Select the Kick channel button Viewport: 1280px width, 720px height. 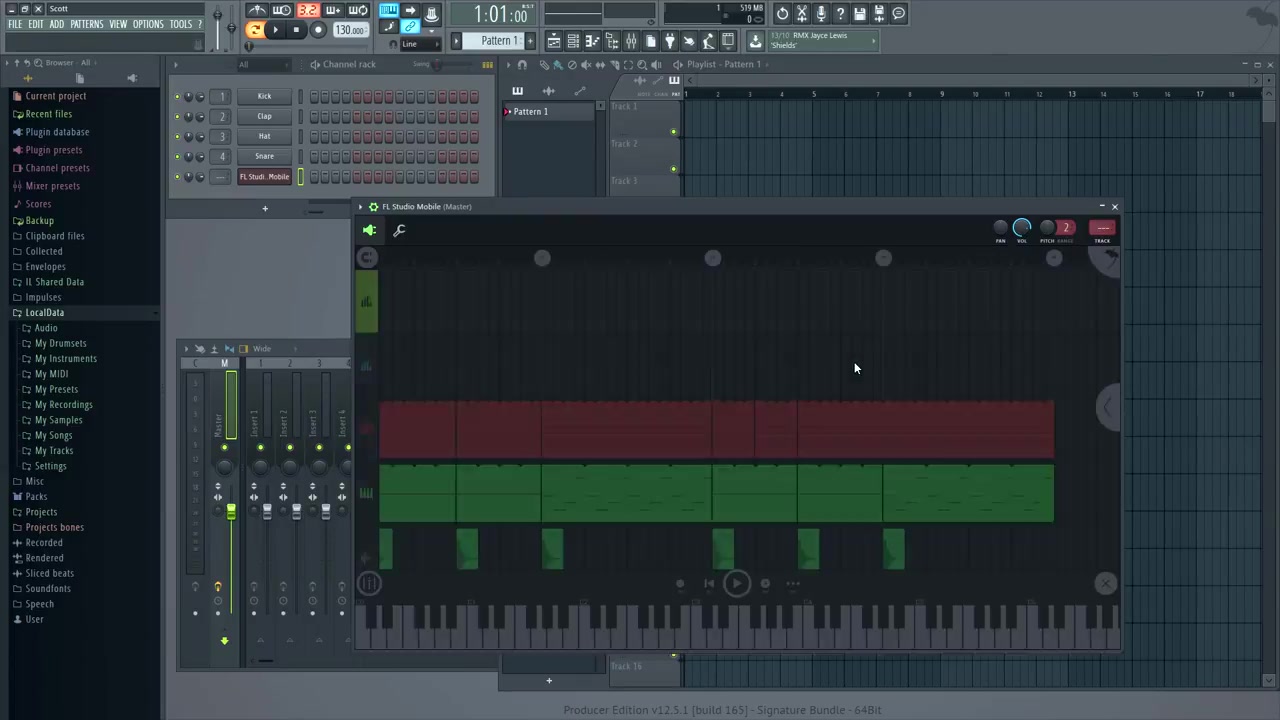click(x=264, y=96)
